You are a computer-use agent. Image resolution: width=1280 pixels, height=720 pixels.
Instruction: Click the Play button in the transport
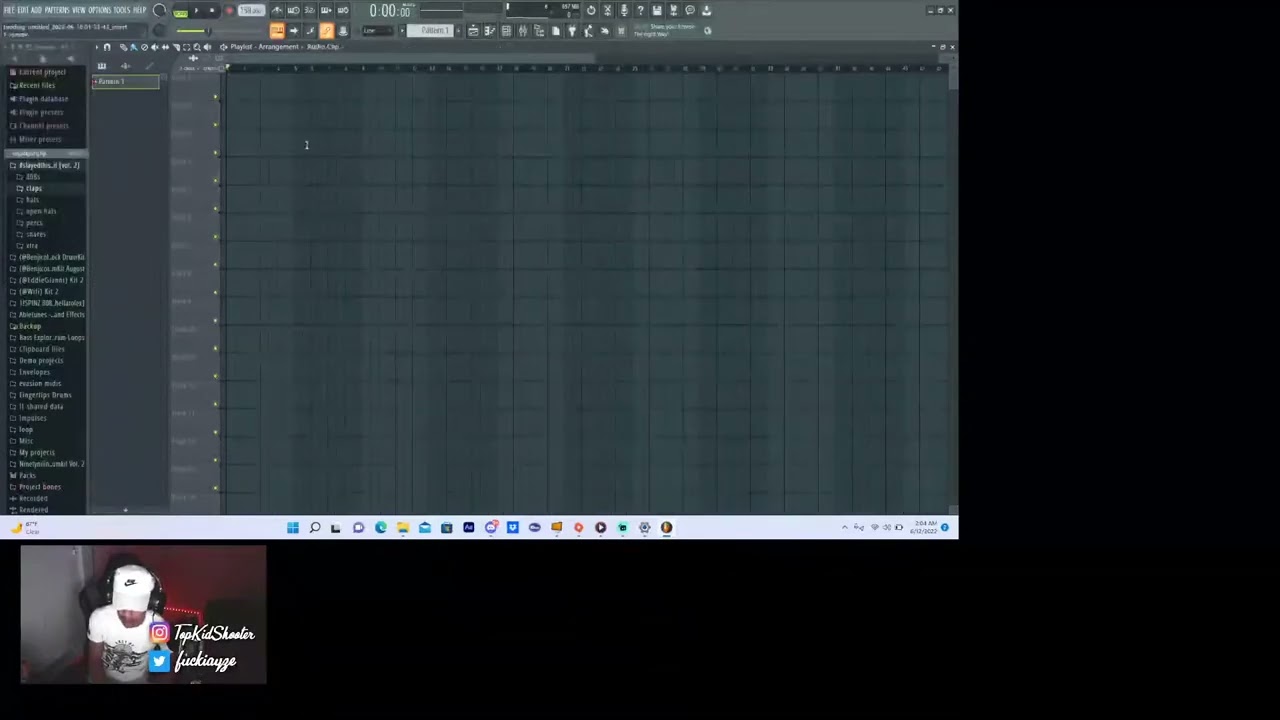(x=196, y=10)
